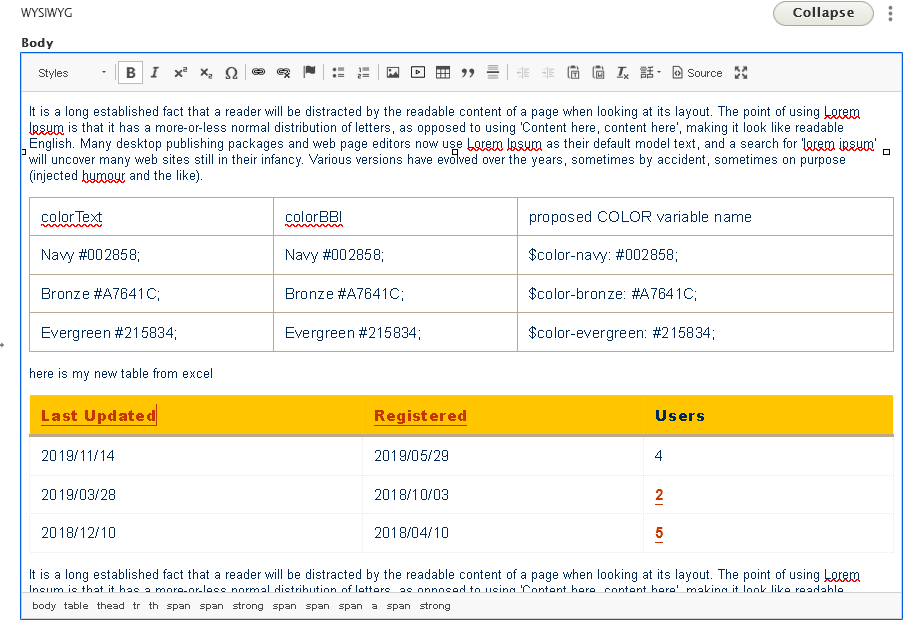Click the Decrease Indent icon

coord(523,73)
